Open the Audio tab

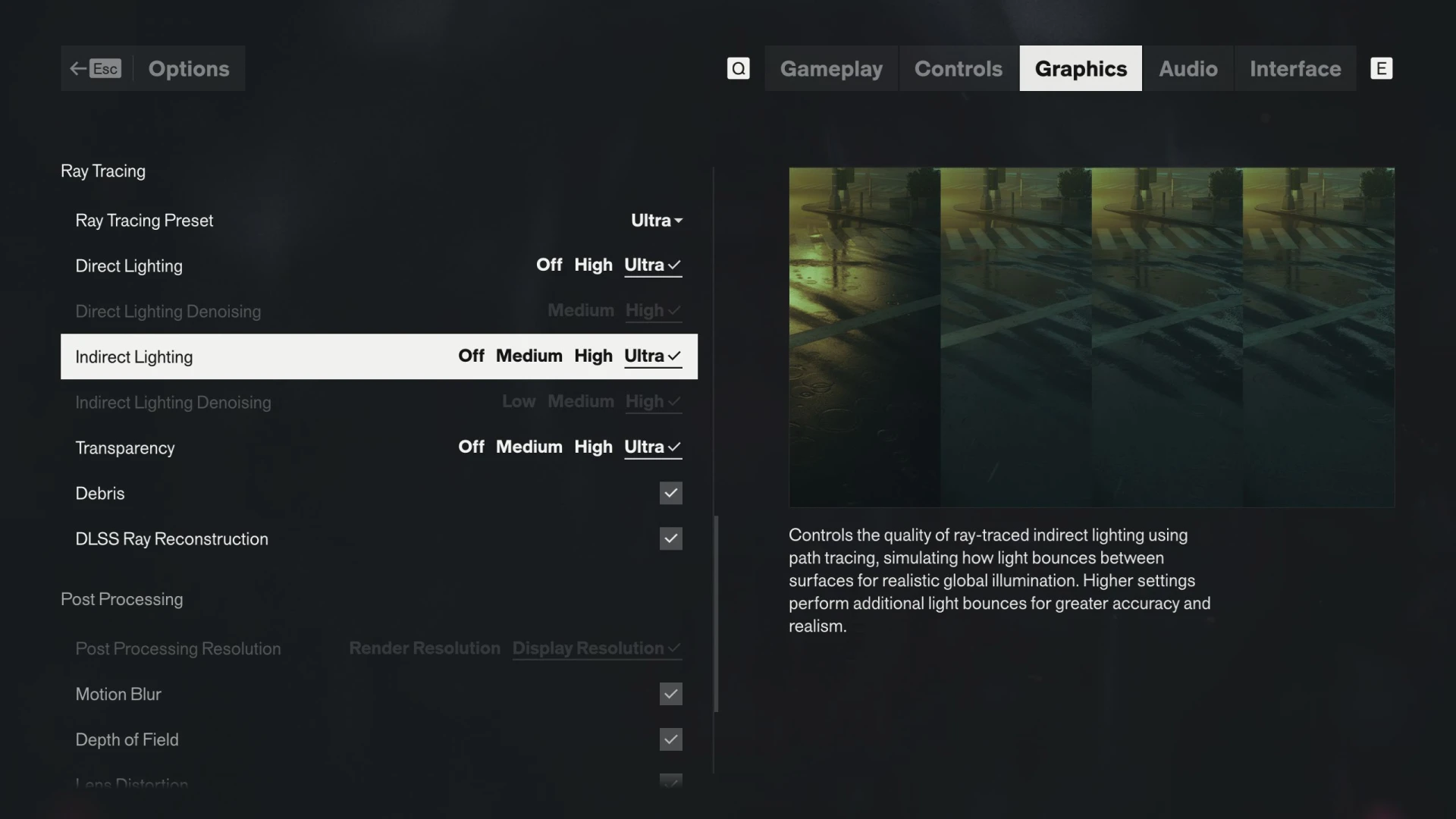click(x=1188, y=68)
